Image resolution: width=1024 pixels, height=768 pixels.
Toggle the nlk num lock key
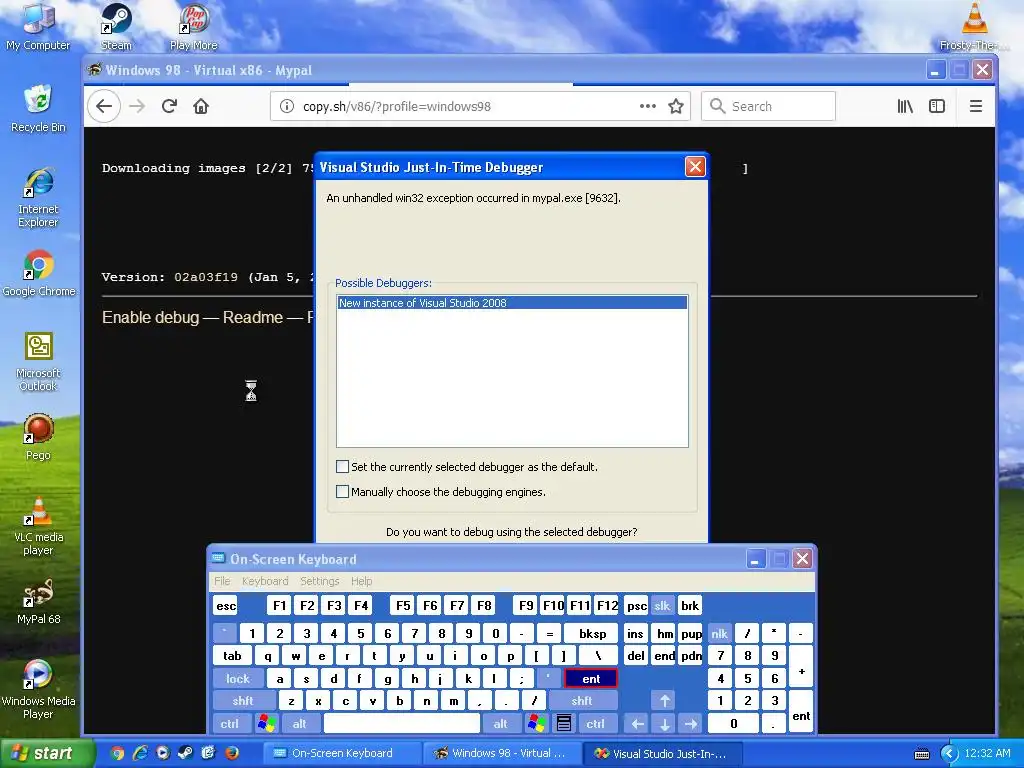pyautogui.click(x=719, y=633)
